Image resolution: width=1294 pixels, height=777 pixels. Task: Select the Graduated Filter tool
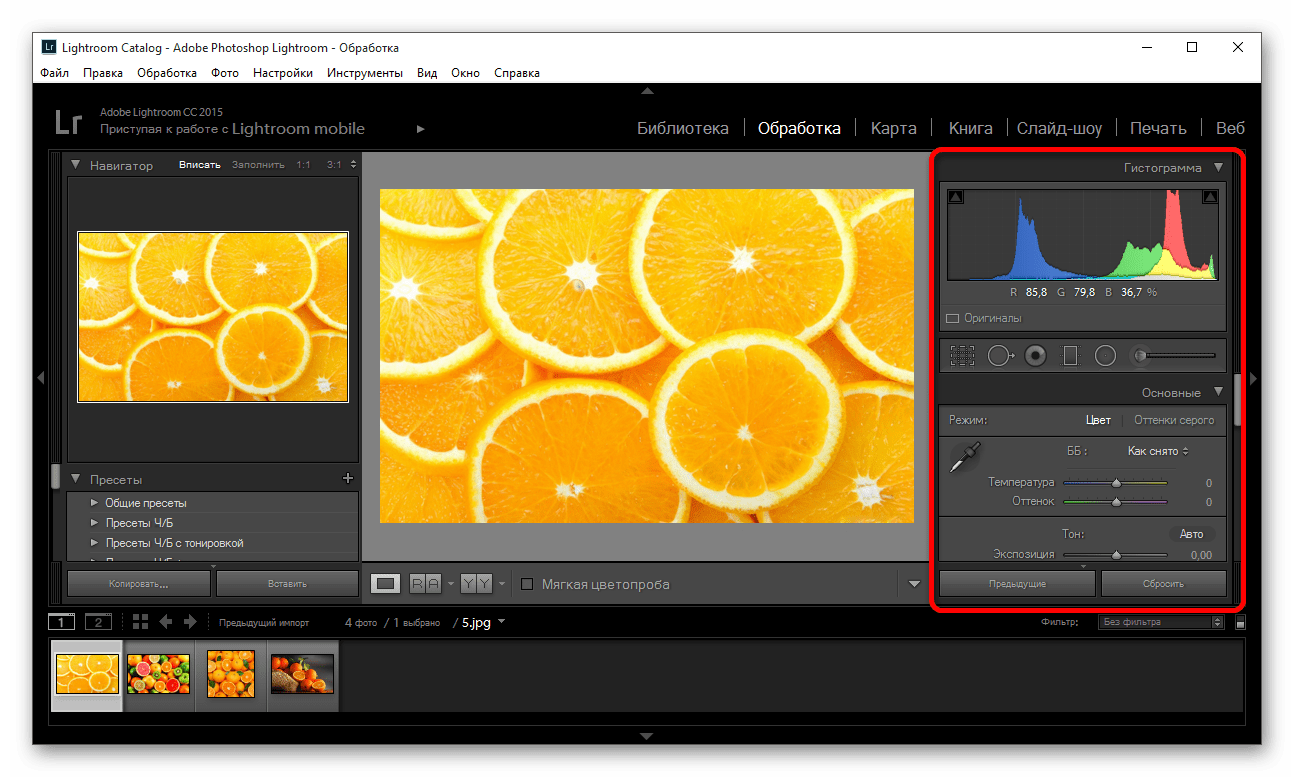click(1070, 355)
